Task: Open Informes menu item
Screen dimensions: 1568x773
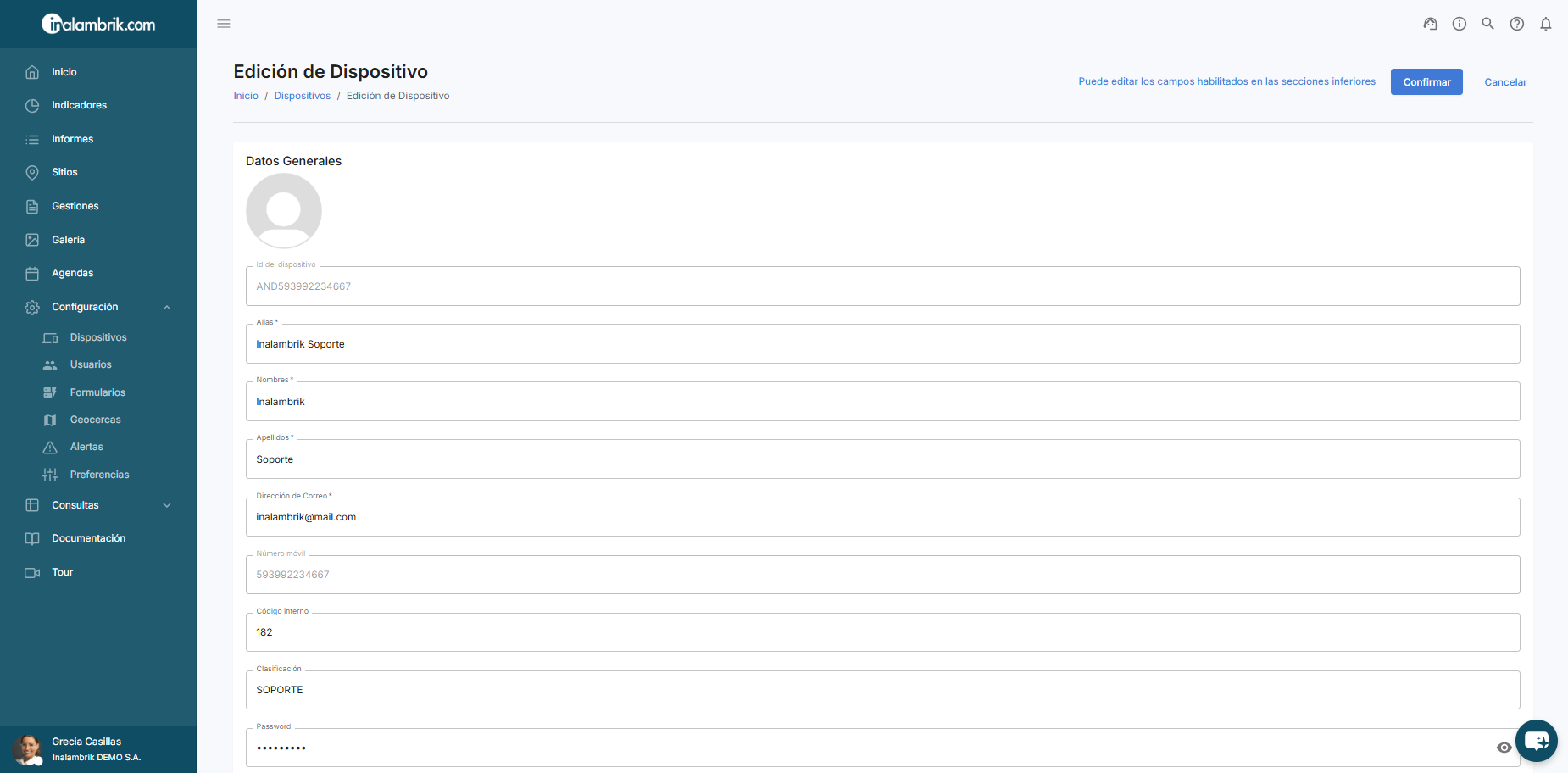Action: click(72, 139)
